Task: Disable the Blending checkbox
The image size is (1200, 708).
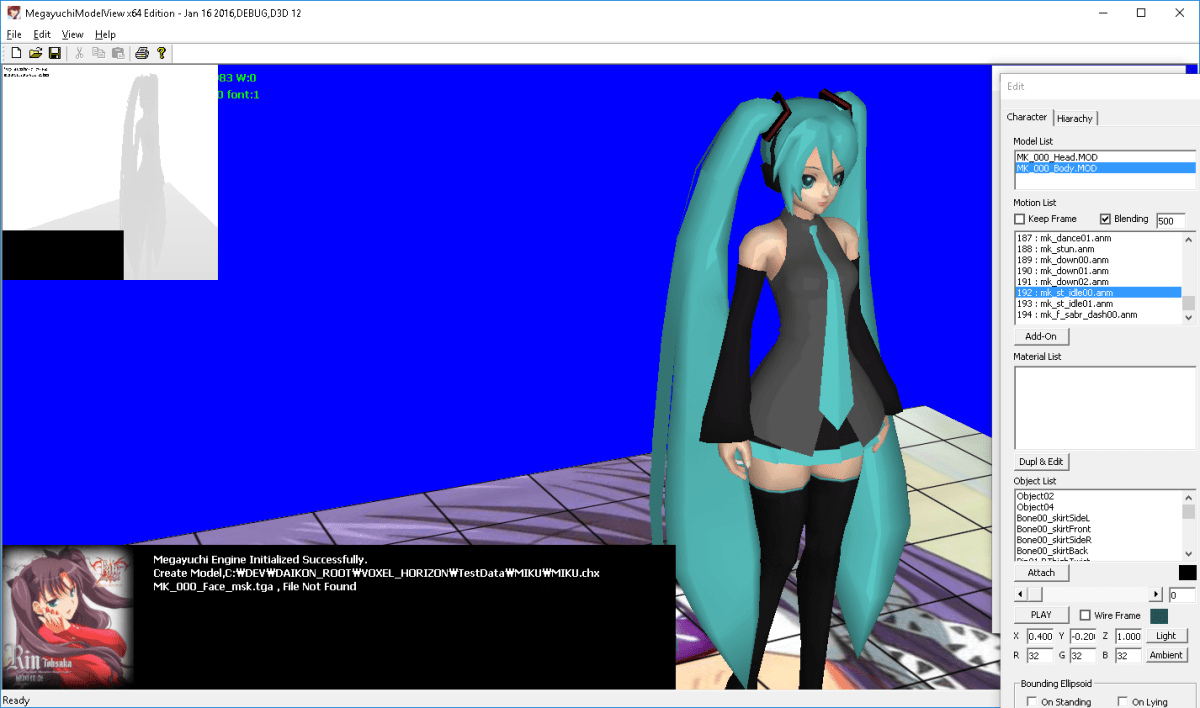Action: click(1104, 219)
